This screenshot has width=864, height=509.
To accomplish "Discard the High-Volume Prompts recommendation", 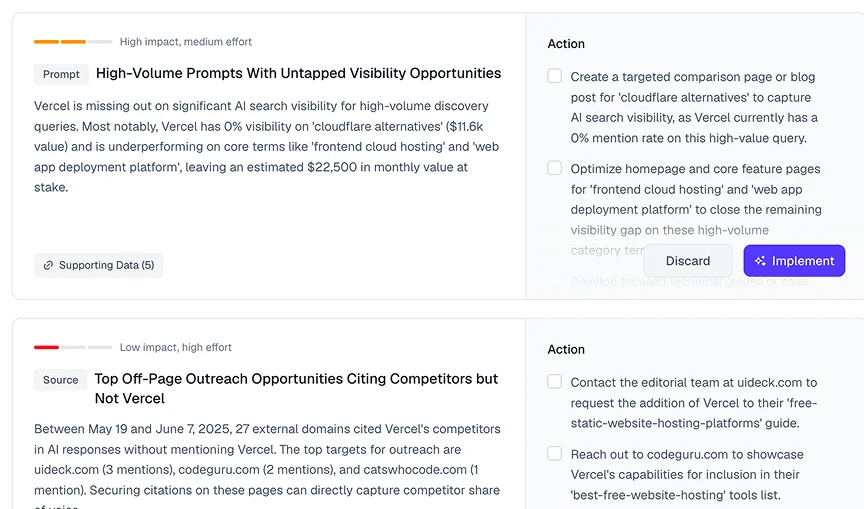I will pos(688,261).
